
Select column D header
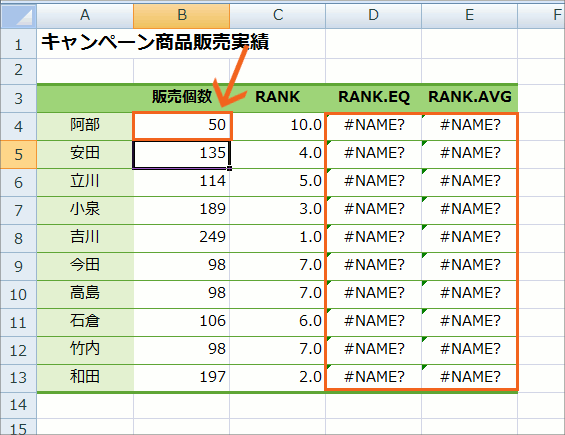(373, 15)
